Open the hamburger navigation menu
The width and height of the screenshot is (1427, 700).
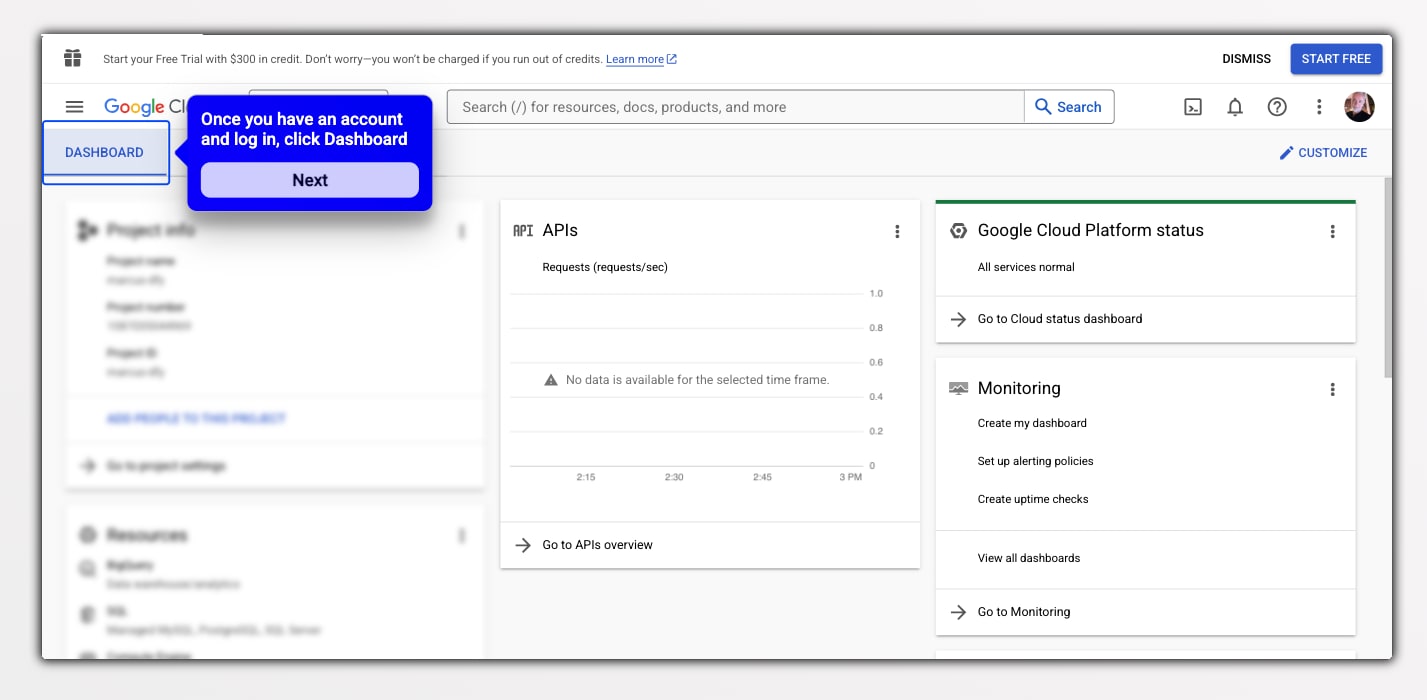(x=74, y=107)
